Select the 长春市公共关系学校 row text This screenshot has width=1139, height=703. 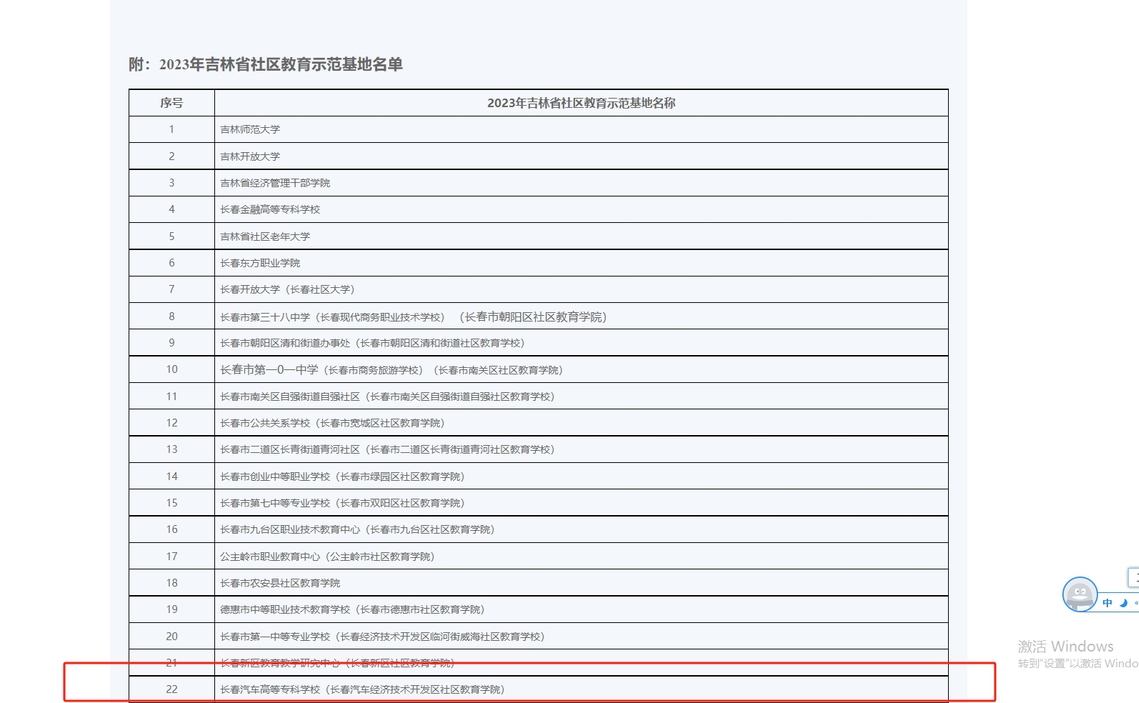(265, 423)
